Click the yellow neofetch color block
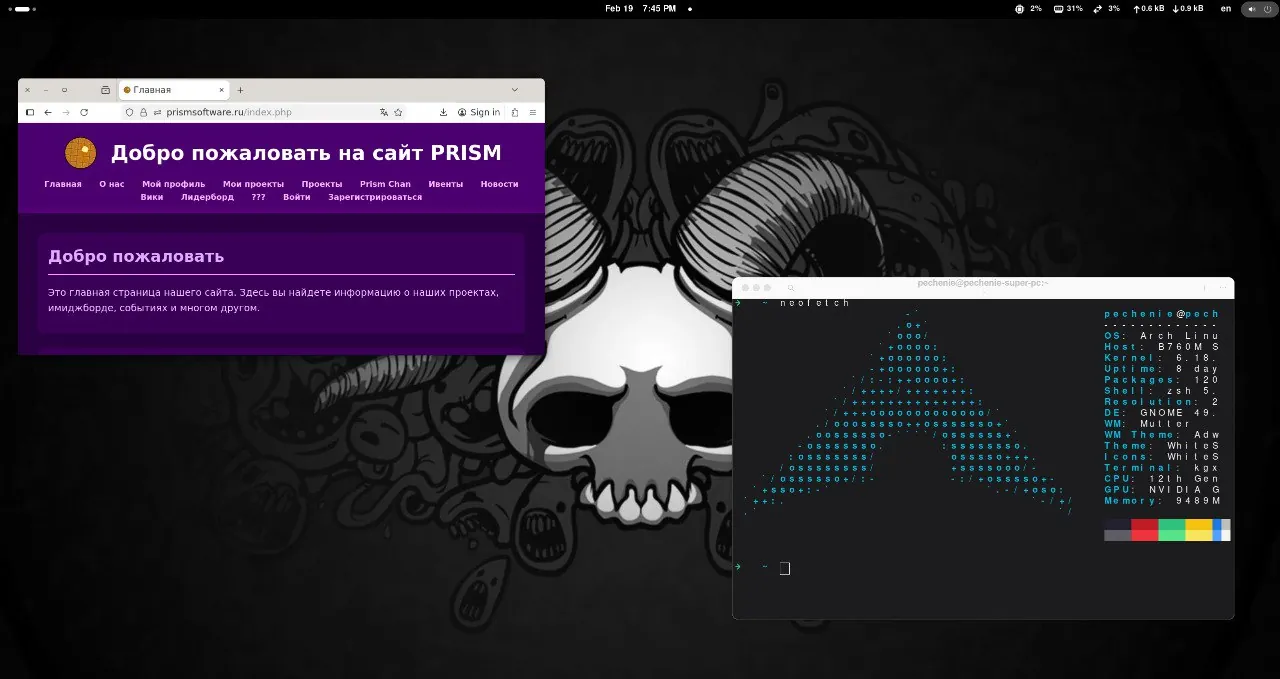1280x679 pixels. [1198, 530]
